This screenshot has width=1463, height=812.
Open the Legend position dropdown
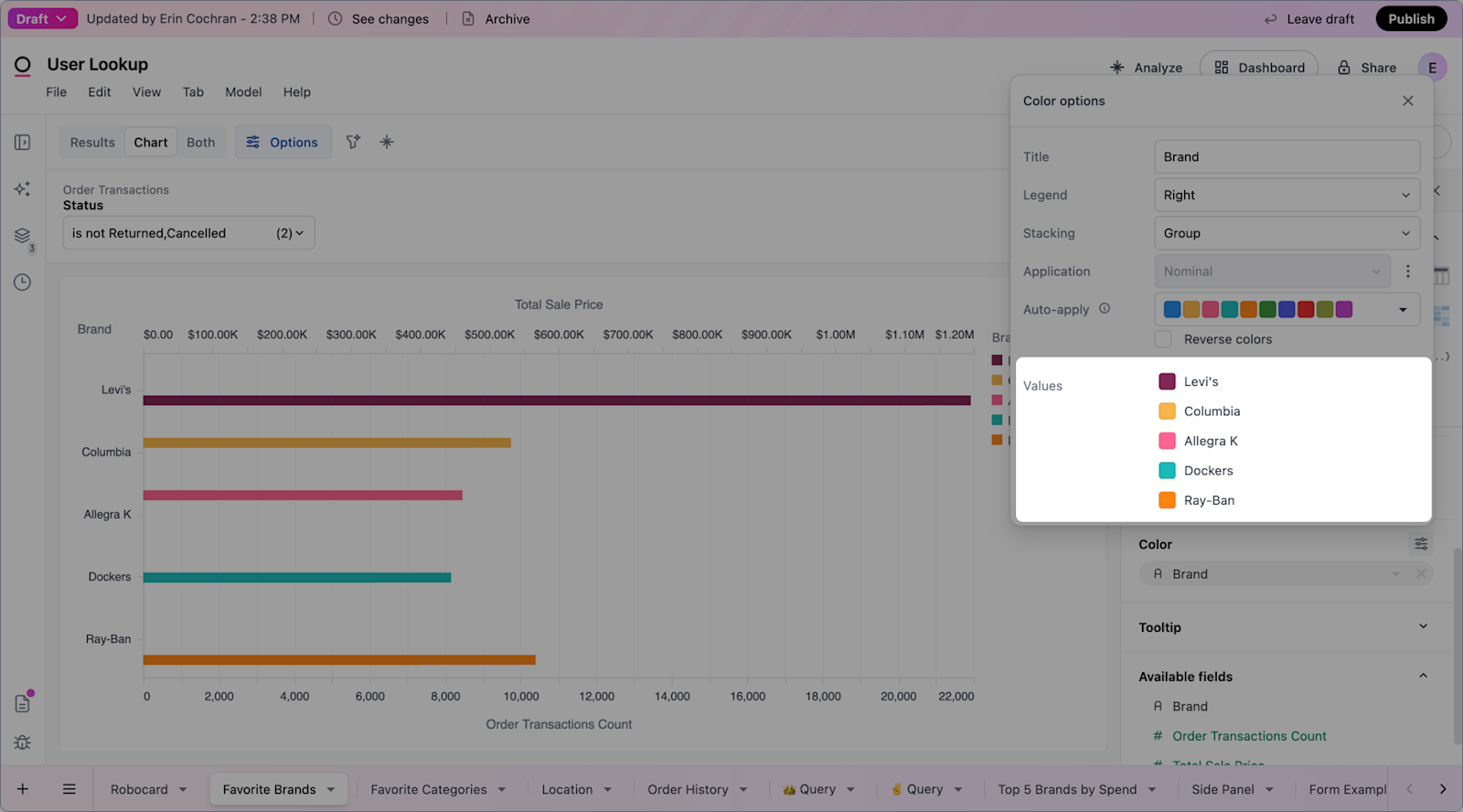click(x=1287, y=195)
